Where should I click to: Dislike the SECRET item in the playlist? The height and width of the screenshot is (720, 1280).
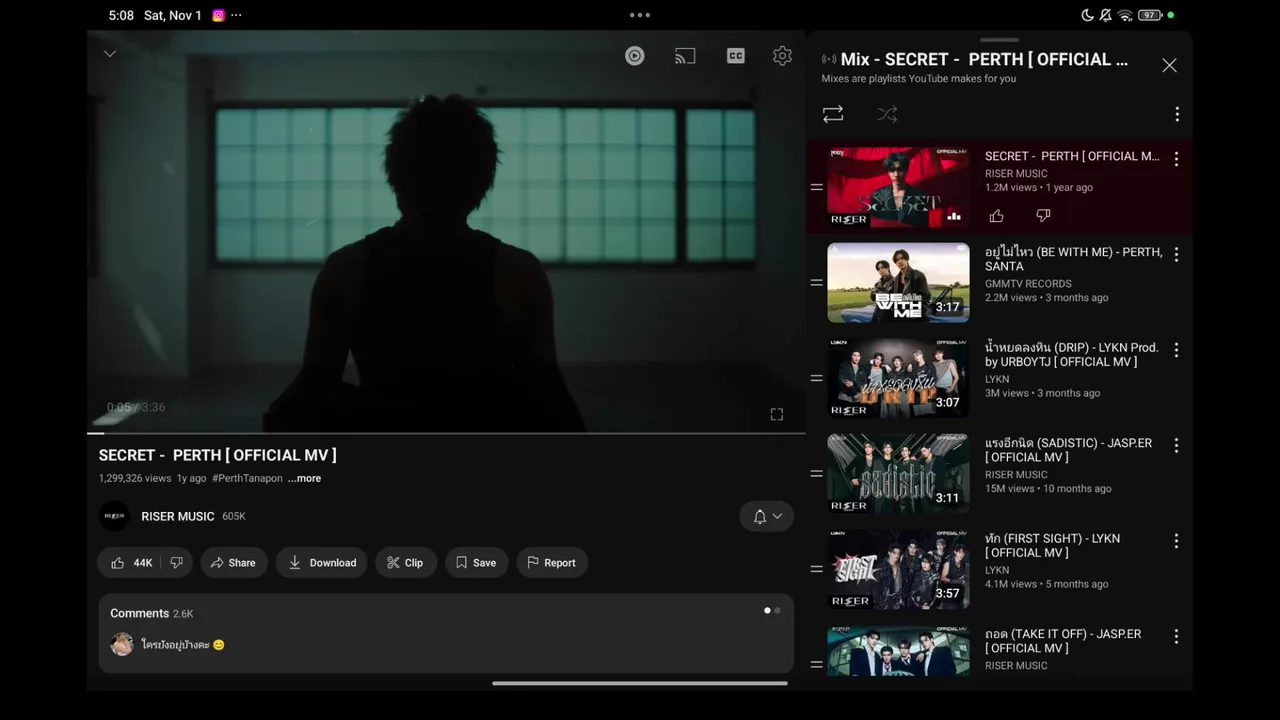(x=1043, y=216)
